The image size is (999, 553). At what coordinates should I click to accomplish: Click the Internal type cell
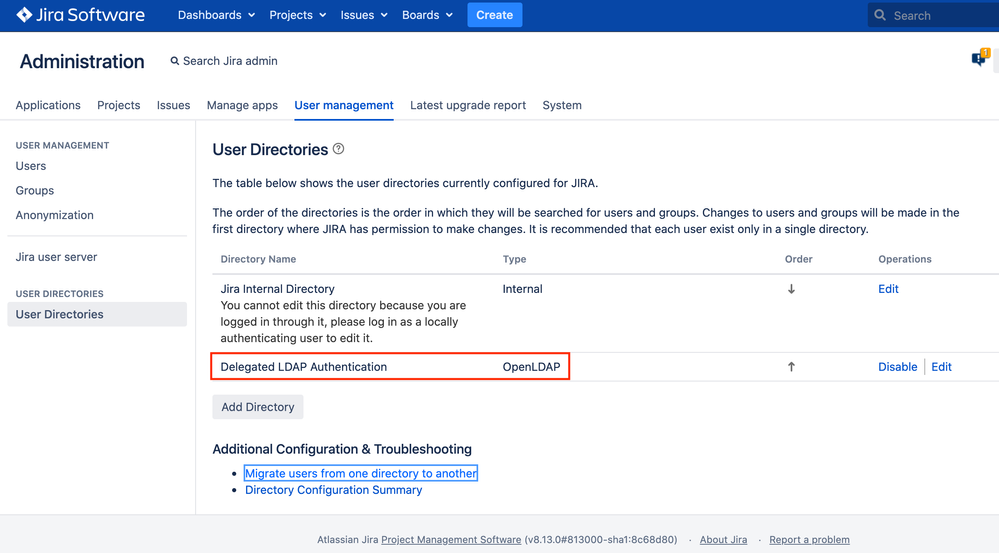coord(522,289)
